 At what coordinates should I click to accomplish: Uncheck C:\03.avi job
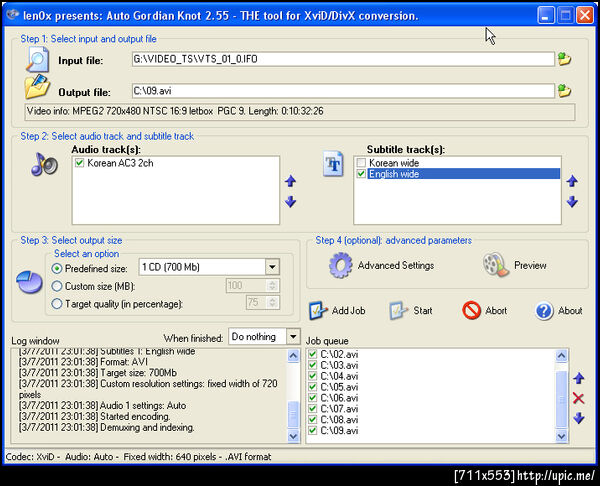tap(313, 365)
